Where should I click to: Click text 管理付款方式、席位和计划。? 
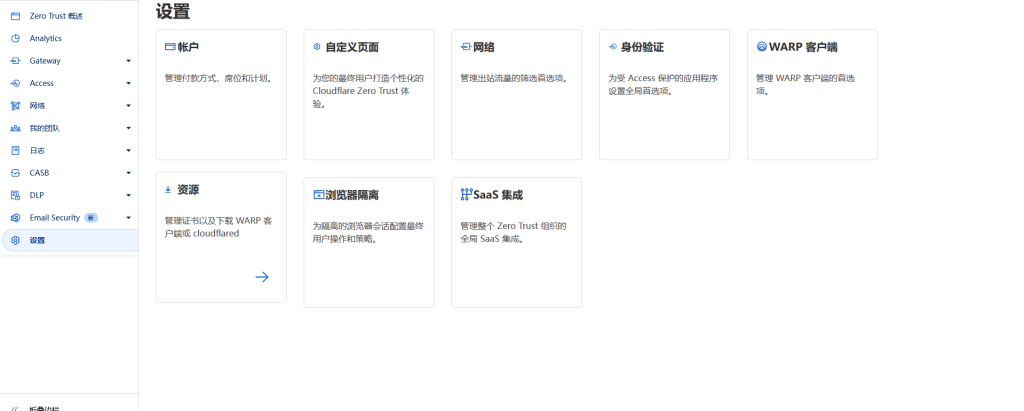(x=218, y=78)
